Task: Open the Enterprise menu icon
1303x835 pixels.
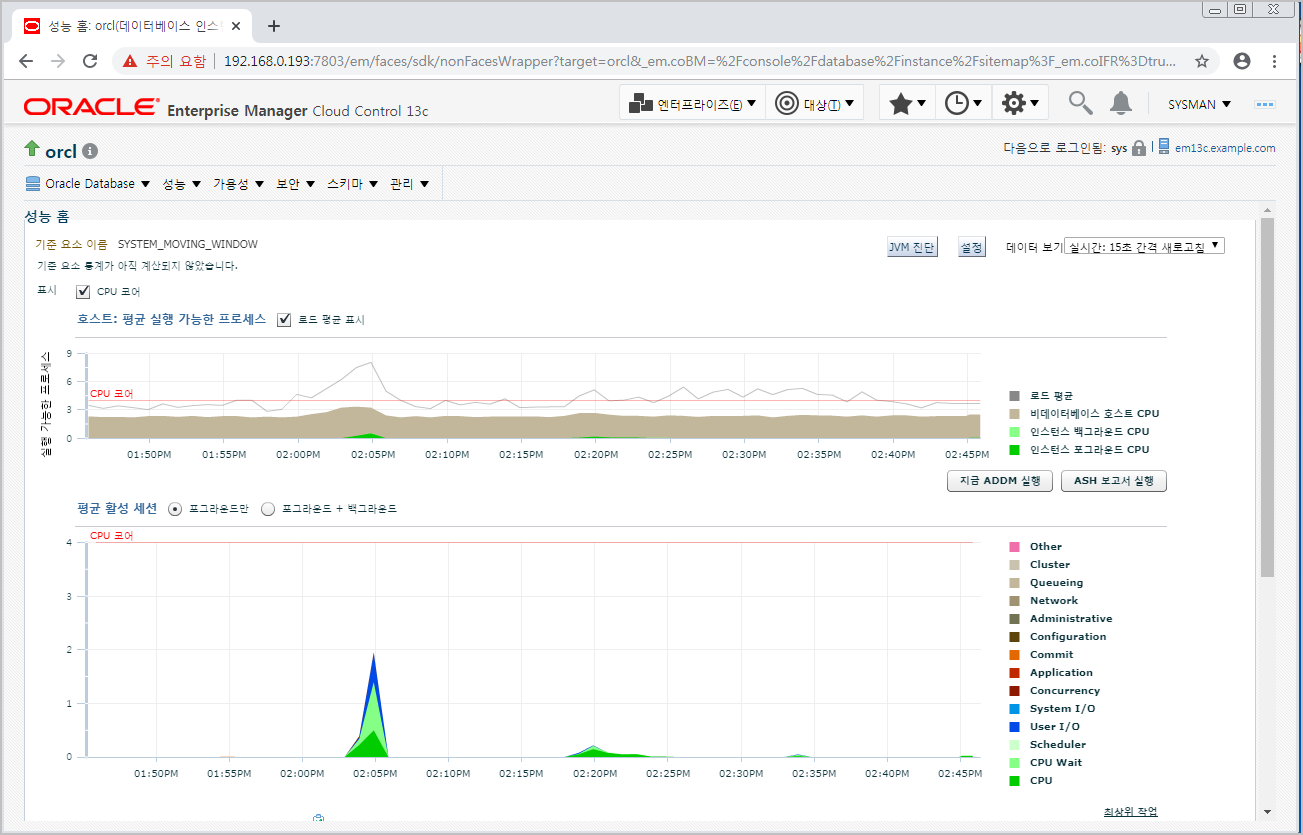Action: (x=641, y=103)
